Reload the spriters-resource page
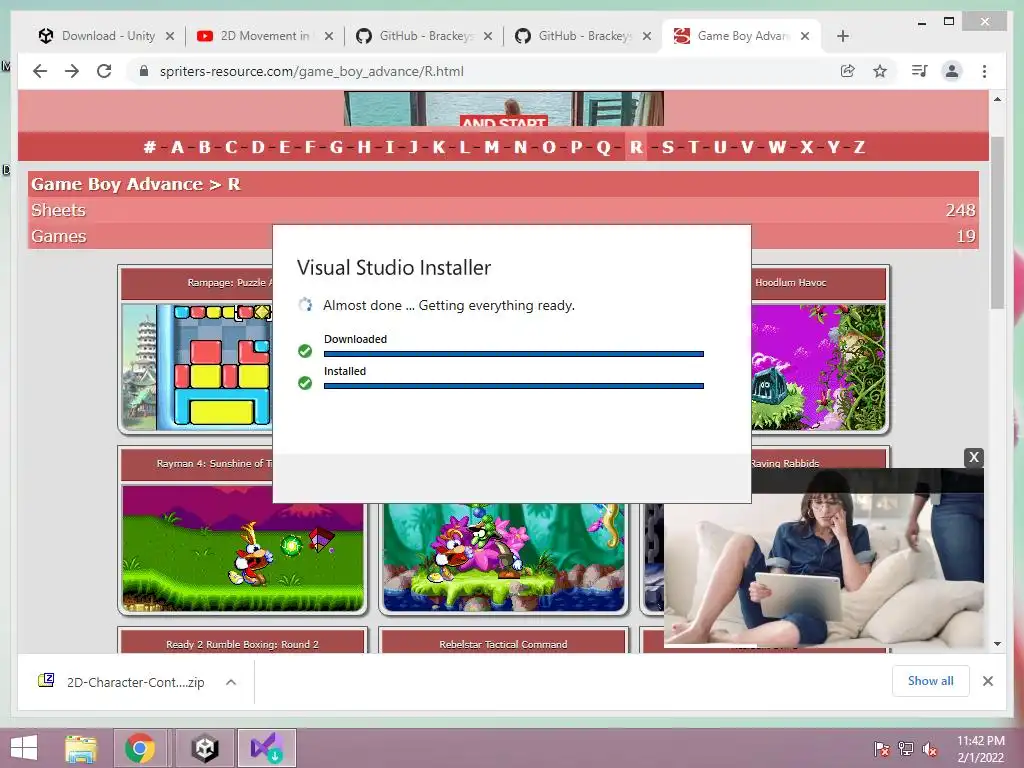 [104, 71]
